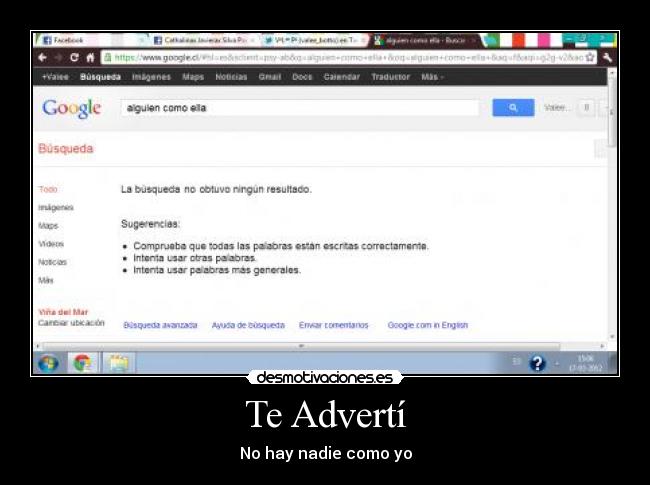Click the browser back arrow
This screenshot has width=650, height=485.
(x=42, y=57)
